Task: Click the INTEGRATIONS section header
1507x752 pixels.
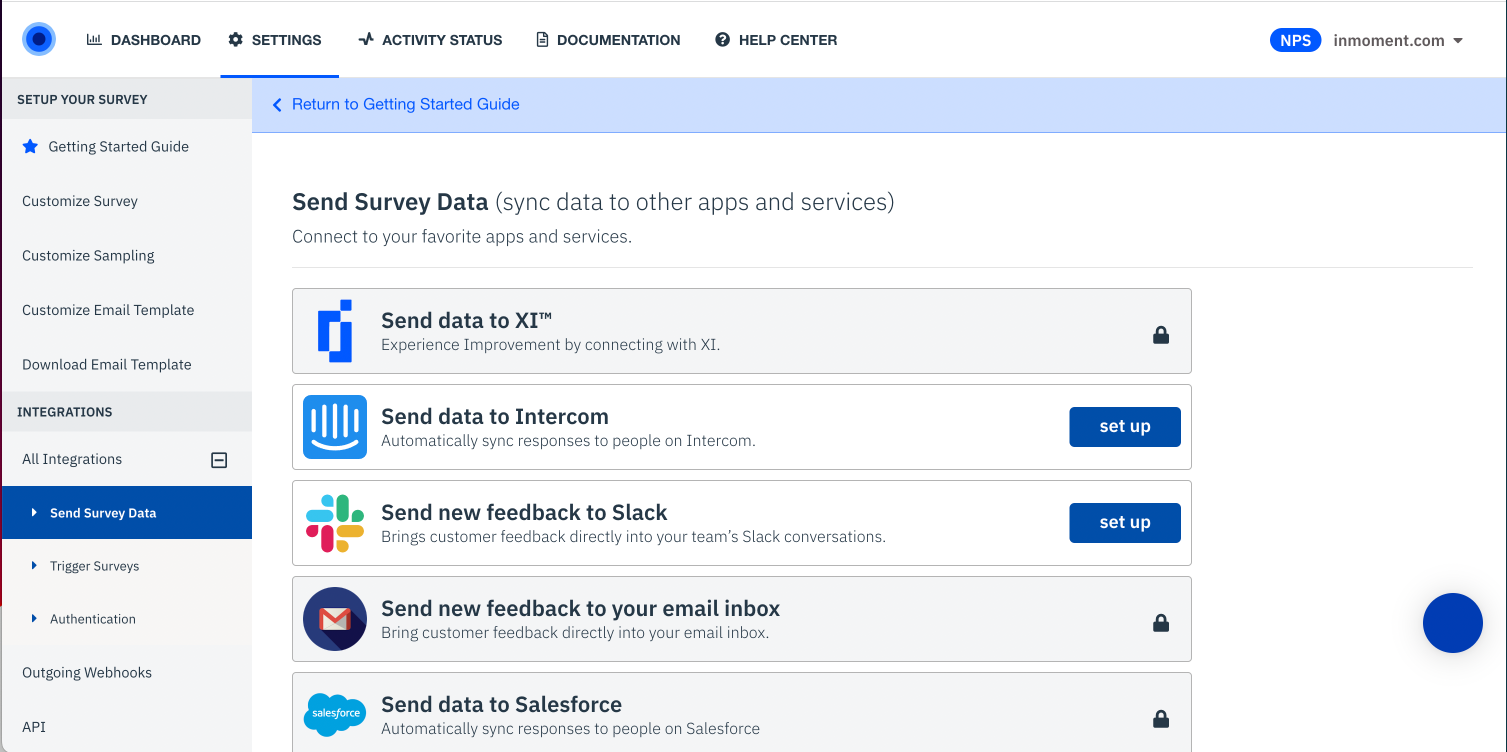Action: pyautogui.click(x=65, y=412)
